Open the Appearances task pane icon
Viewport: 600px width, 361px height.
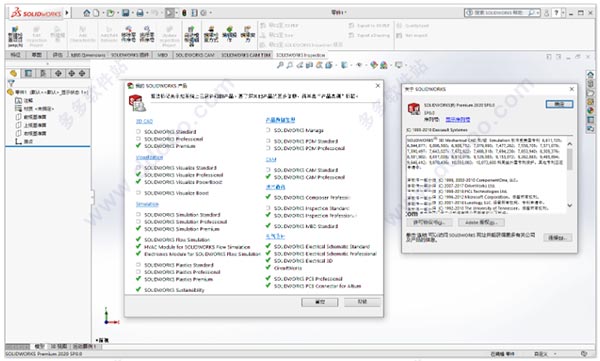590,111
